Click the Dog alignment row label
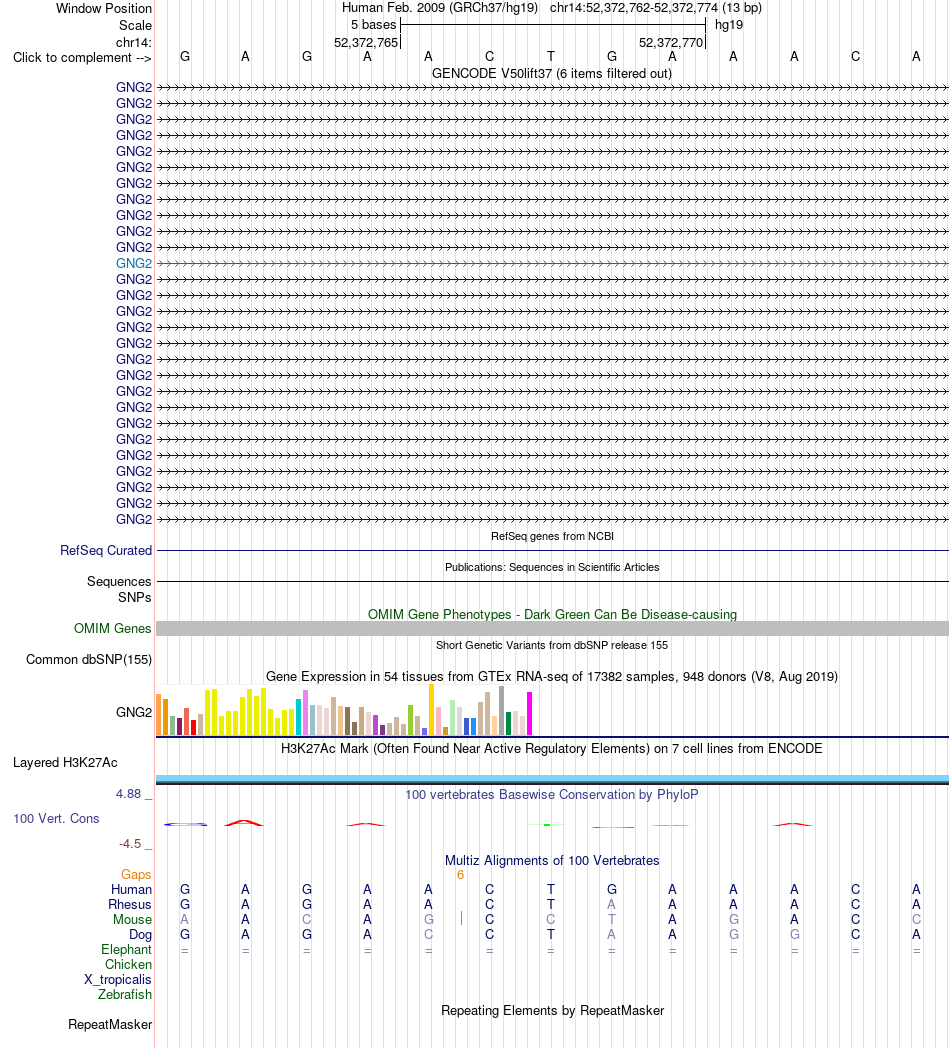 [x=140, y=935]
